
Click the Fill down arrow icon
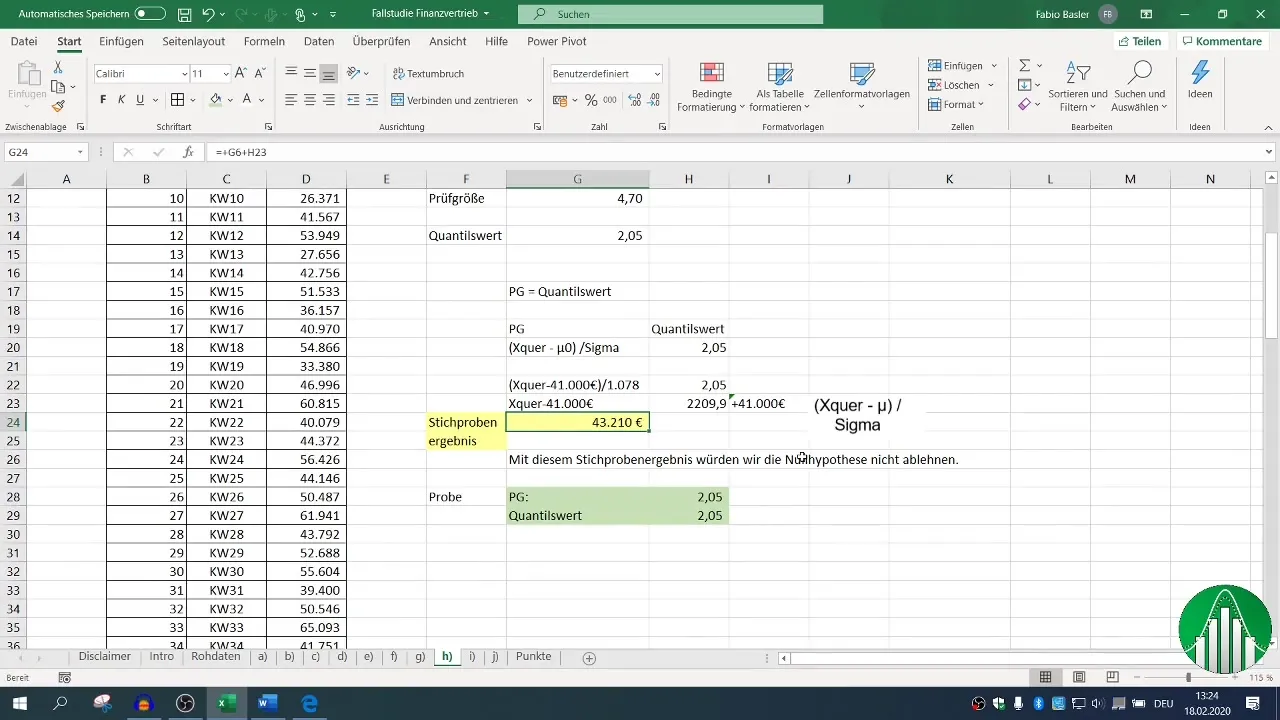[x=1025, y=85]
